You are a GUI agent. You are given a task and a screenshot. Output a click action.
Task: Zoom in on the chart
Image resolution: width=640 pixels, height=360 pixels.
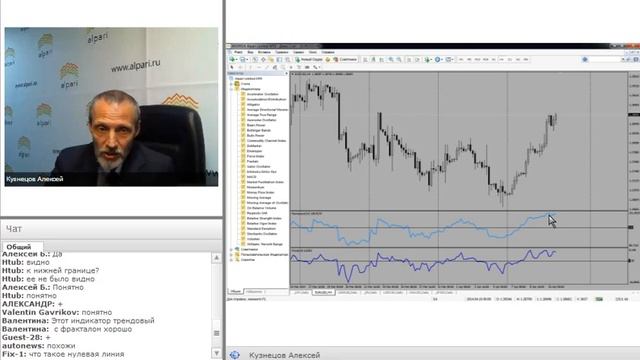(x=391, y=60)
